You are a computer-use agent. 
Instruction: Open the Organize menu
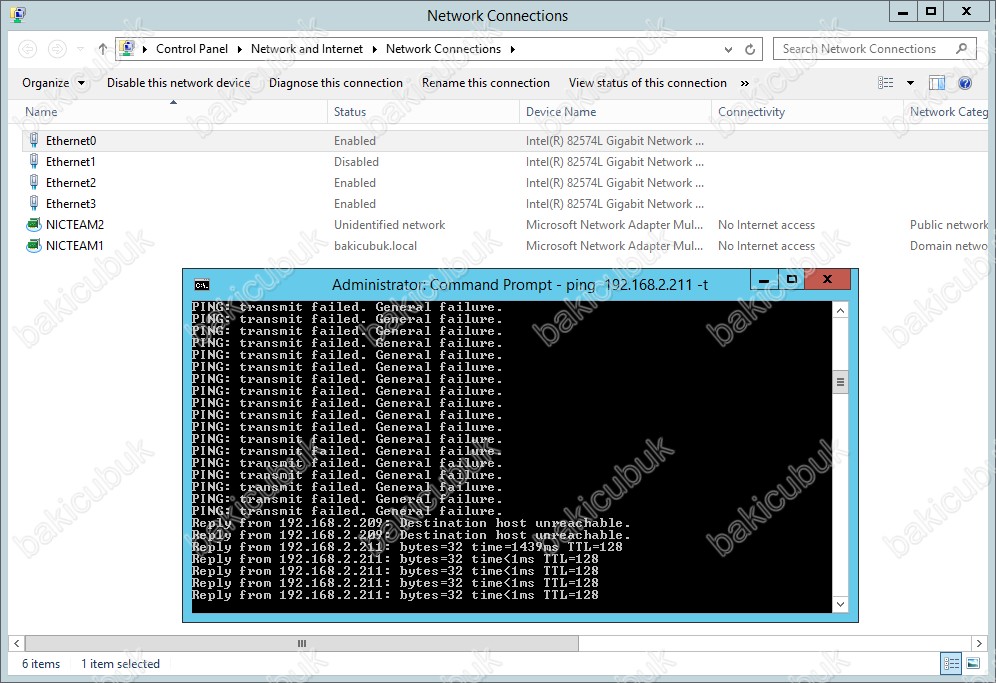pyautogui.click(x=53, y=83)
